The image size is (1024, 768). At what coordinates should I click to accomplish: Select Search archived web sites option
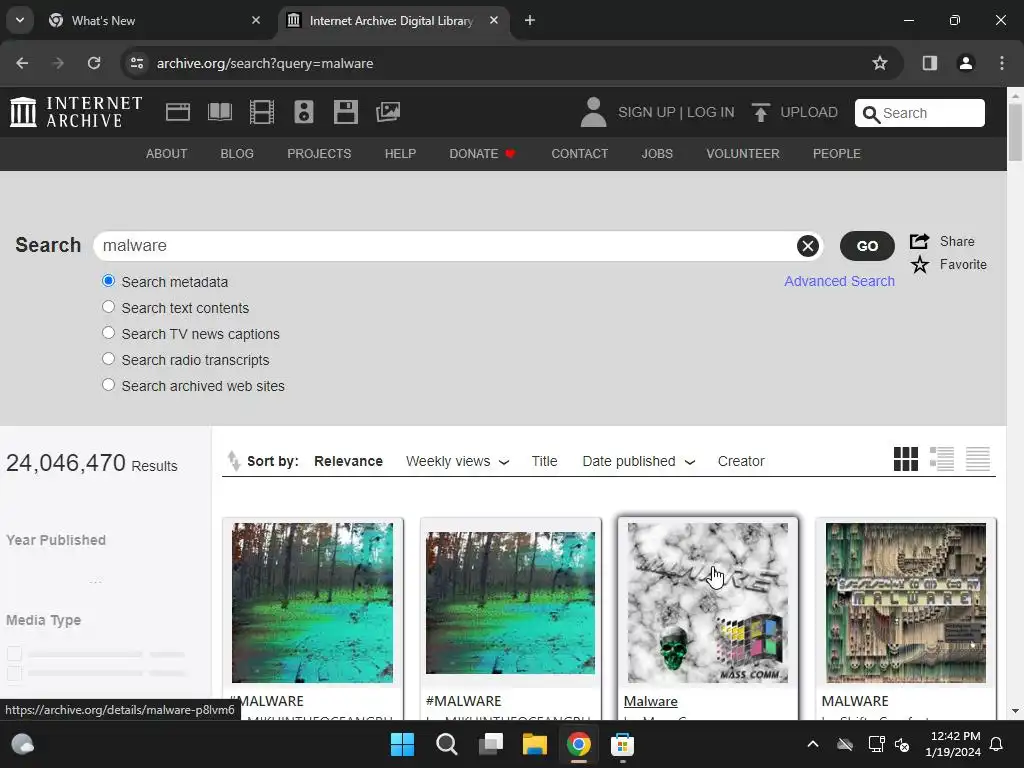pos(108,385)
